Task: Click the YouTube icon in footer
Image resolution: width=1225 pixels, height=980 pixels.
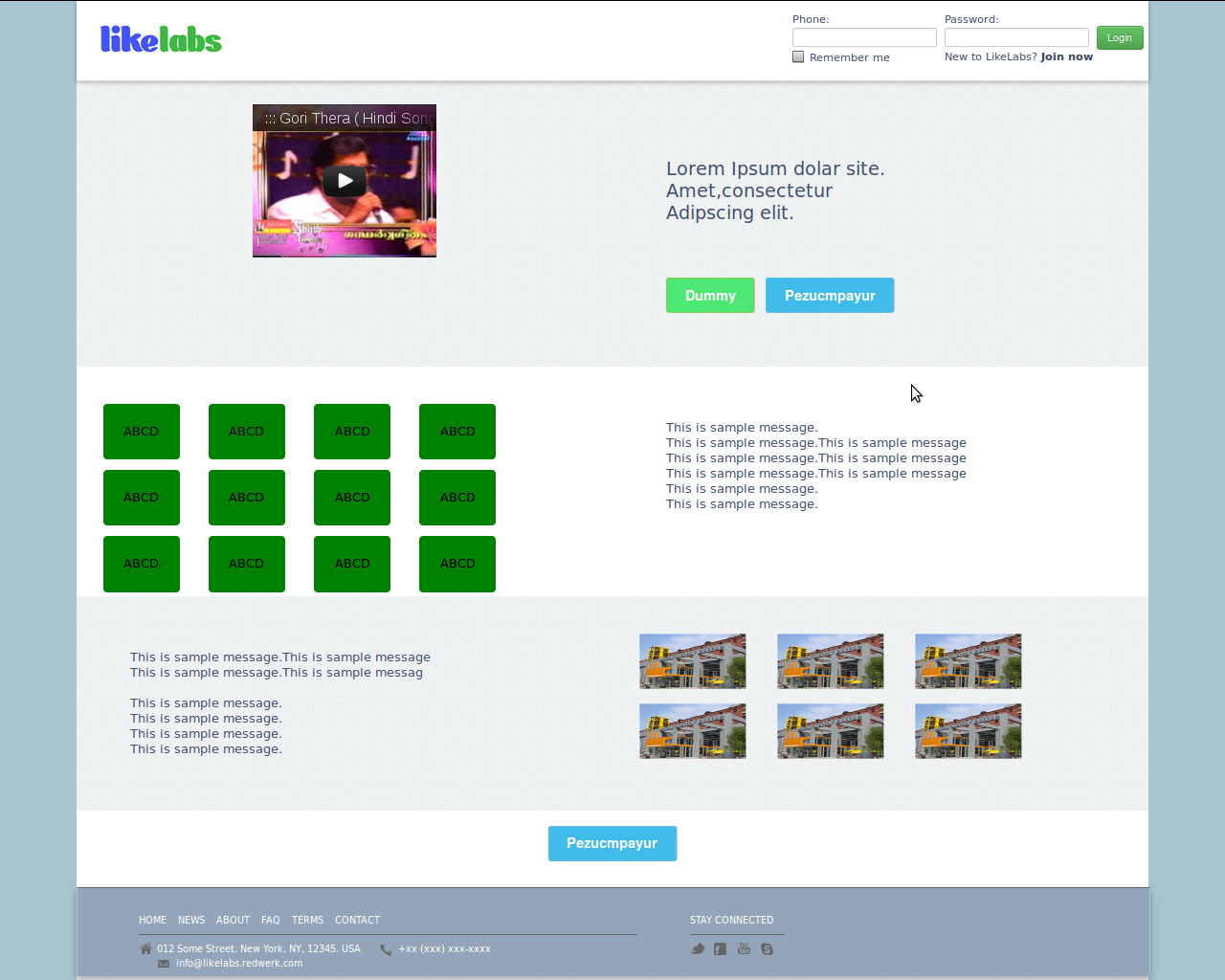Action: tap(744, 949)
